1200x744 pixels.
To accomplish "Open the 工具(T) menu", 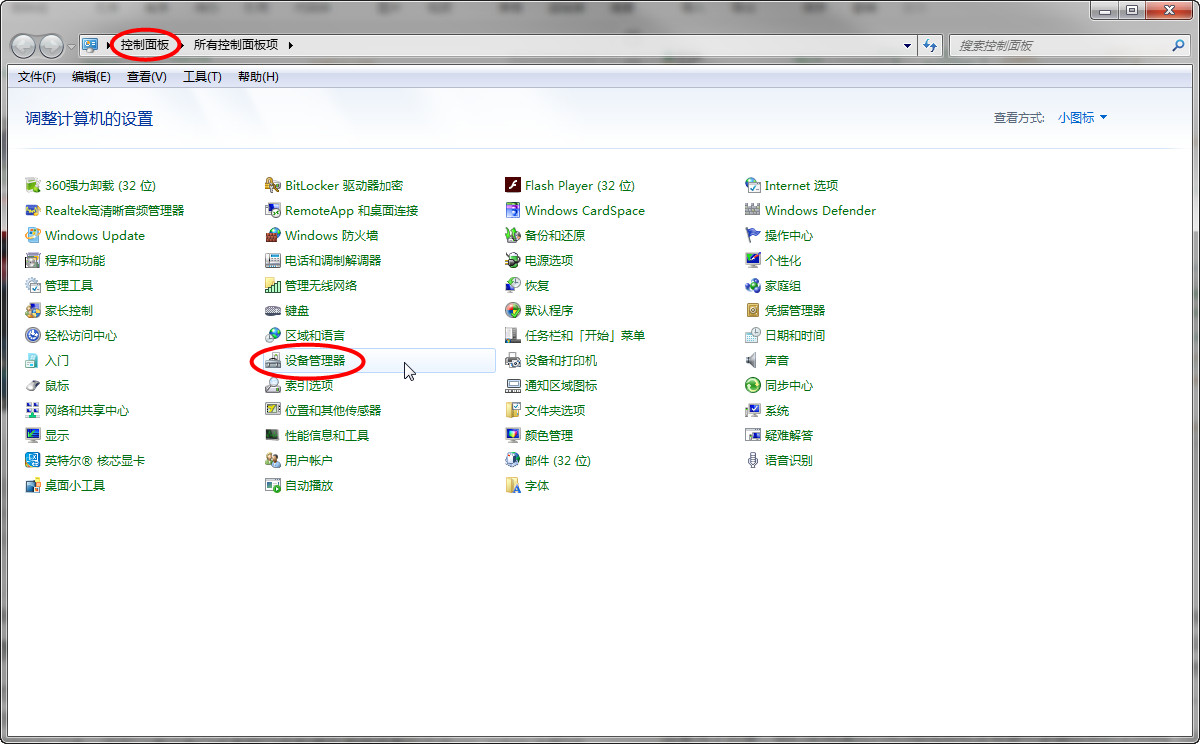I will click(202, 77).
